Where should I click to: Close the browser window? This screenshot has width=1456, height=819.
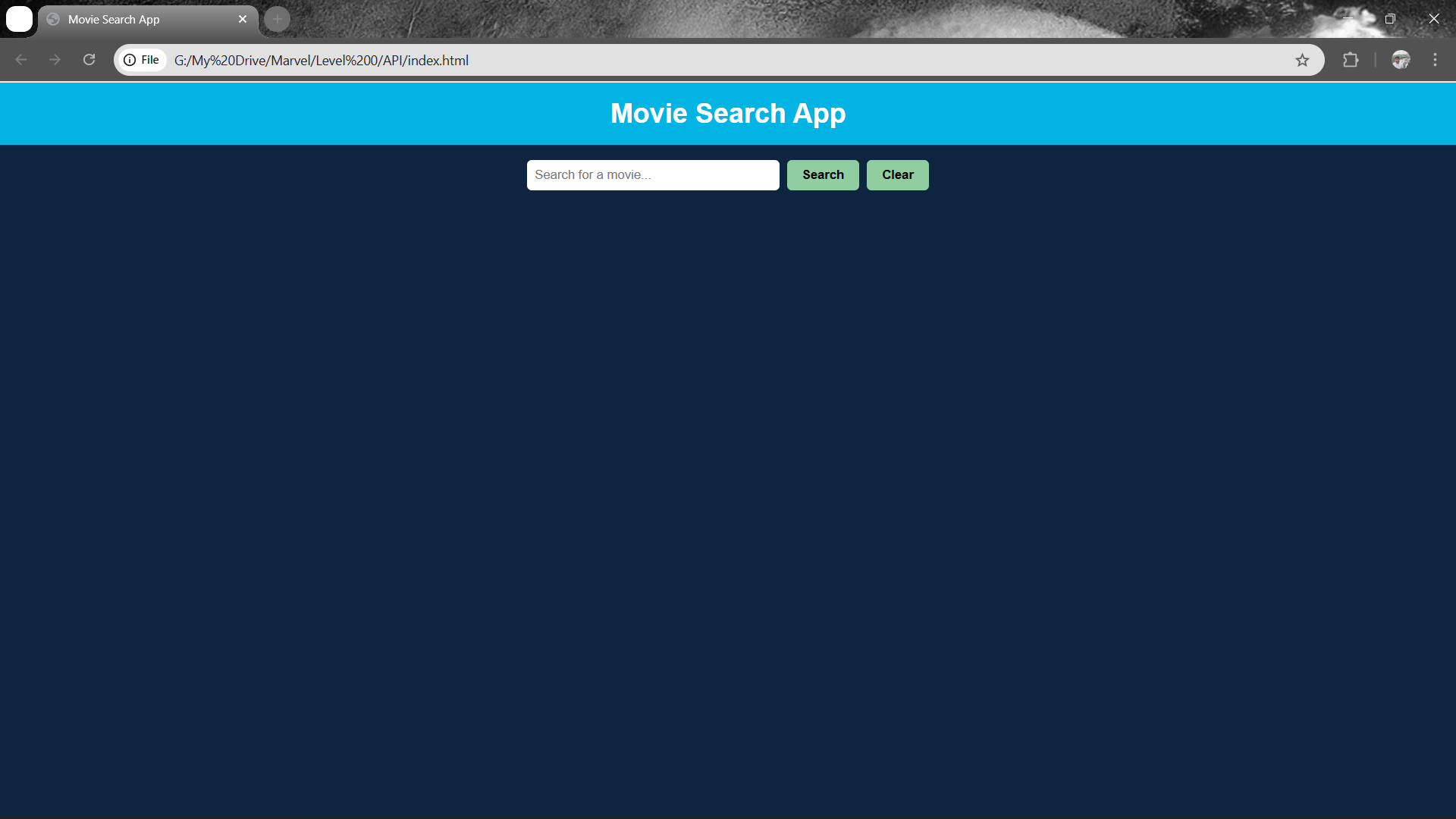click(x=1434, y=18)
